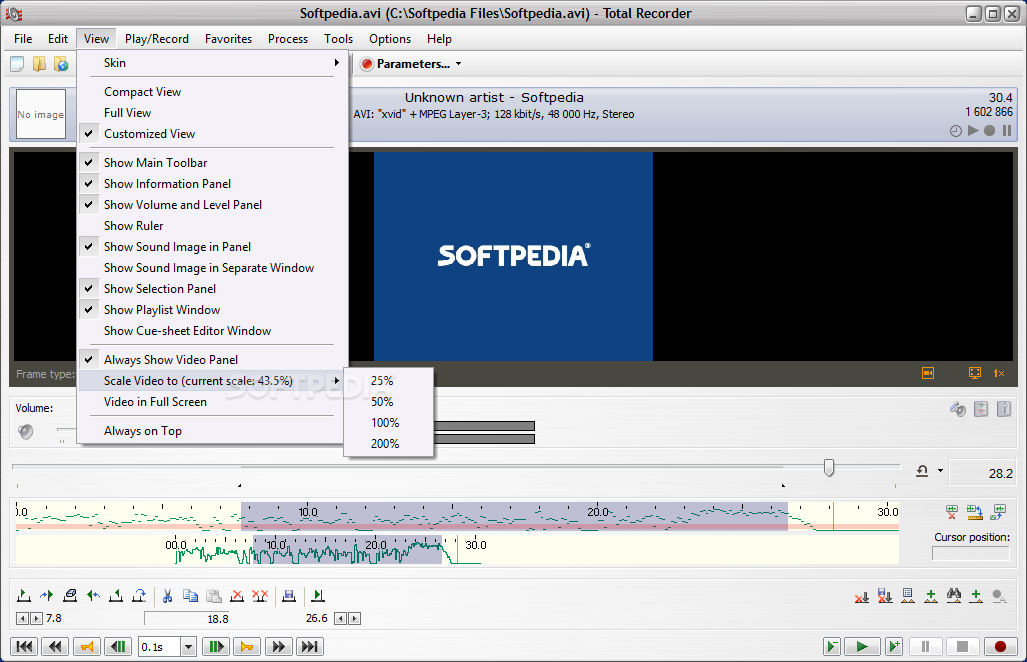Toggle Show Sound Image in Panel
This screenshot has width=1027, height=662.
tap(213, 246)
